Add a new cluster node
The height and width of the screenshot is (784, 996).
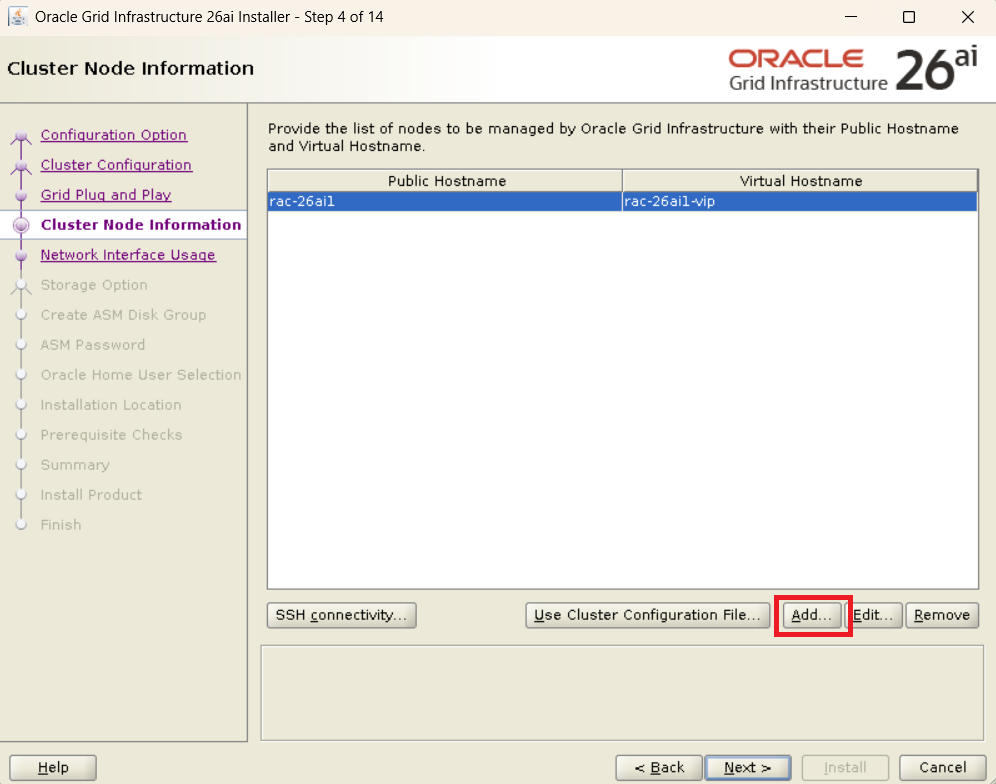[811, 615]
